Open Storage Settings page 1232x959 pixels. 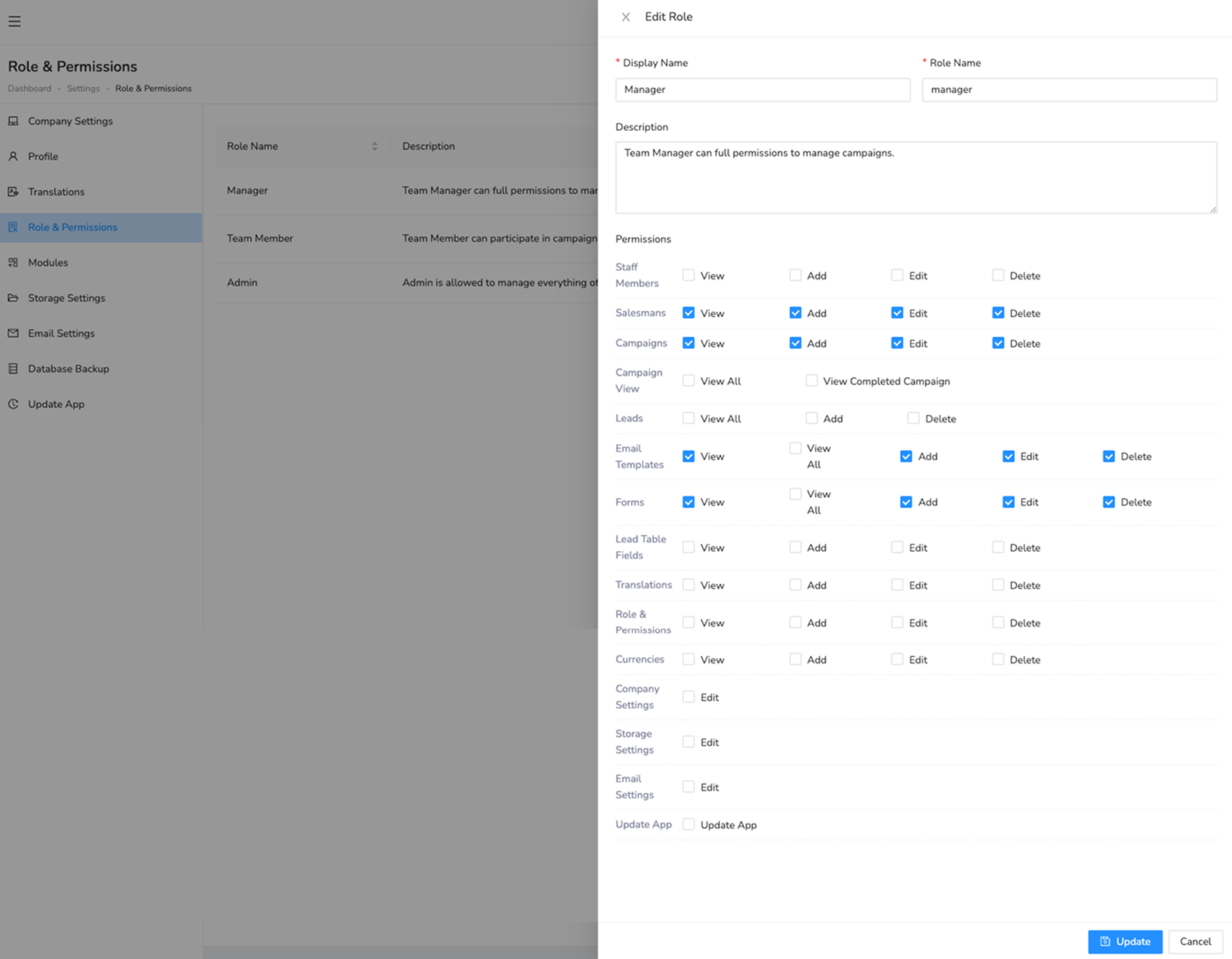coord(101,298)
